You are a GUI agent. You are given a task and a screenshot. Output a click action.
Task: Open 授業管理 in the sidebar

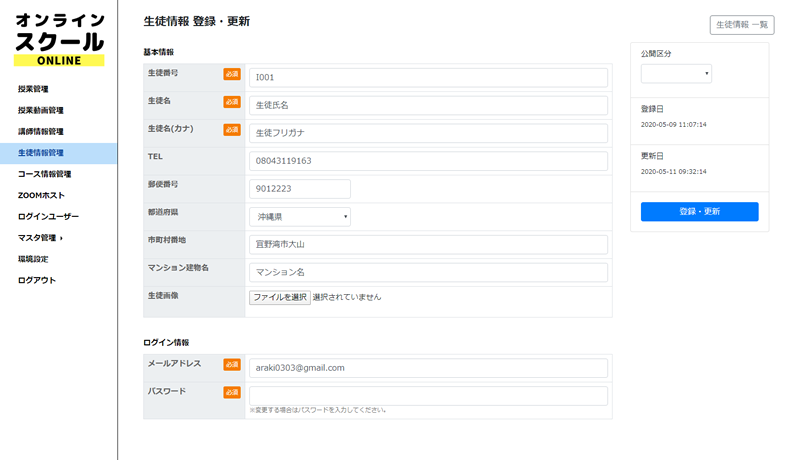click(33, 89)
